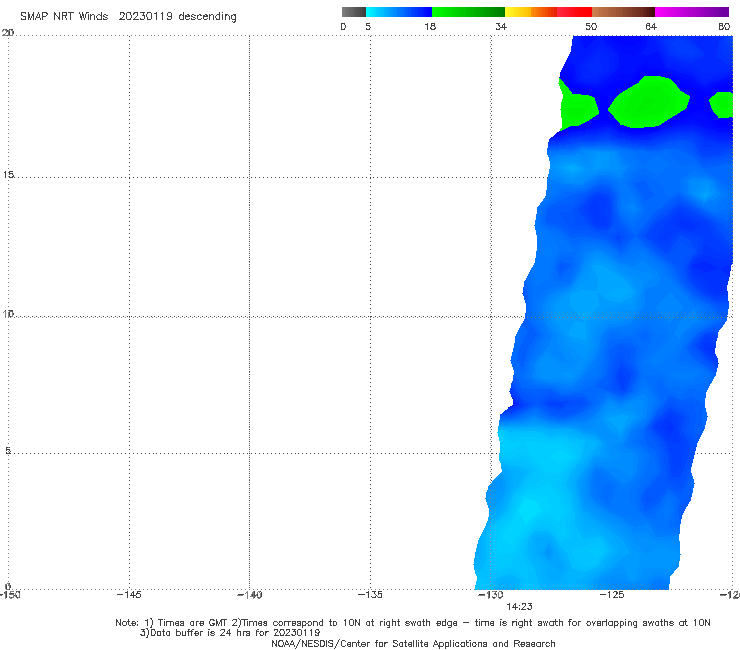Click the longitude label '-125'
The image size is (740, 650).
[612, 594]
